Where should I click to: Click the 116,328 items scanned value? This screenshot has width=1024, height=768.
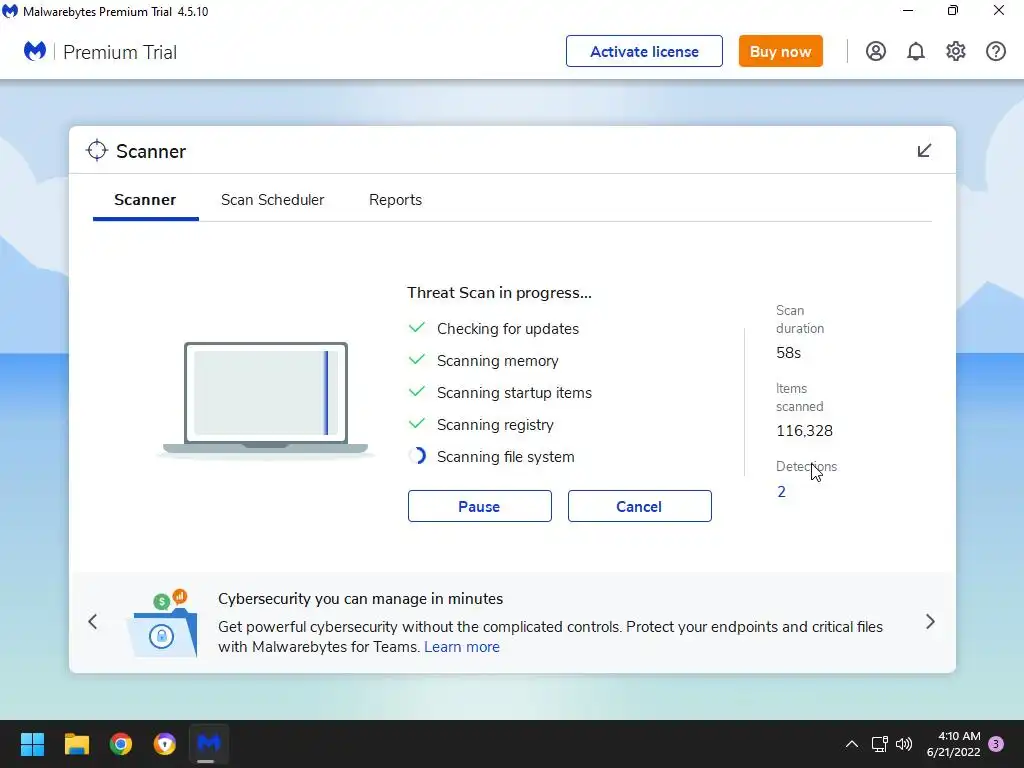[804, 431]
